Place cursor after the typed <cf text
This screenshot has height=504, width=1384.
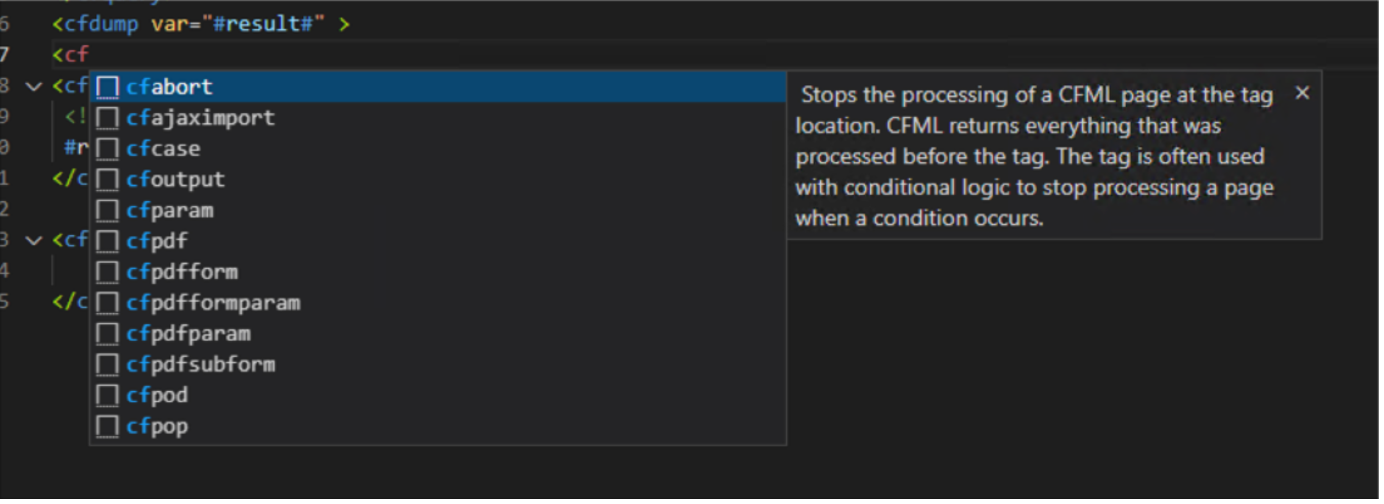91,54
